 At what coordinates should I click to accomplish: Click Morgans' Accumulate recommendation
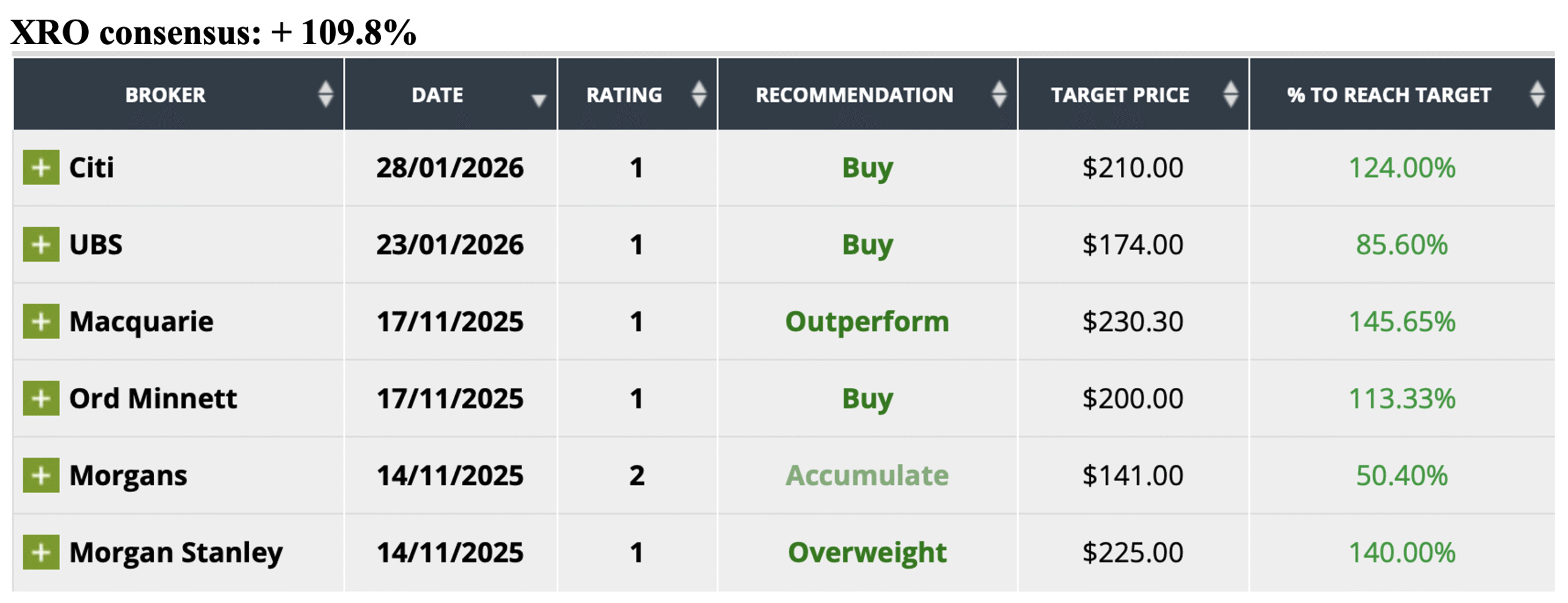pyautogui.click(x=867, y=476)
